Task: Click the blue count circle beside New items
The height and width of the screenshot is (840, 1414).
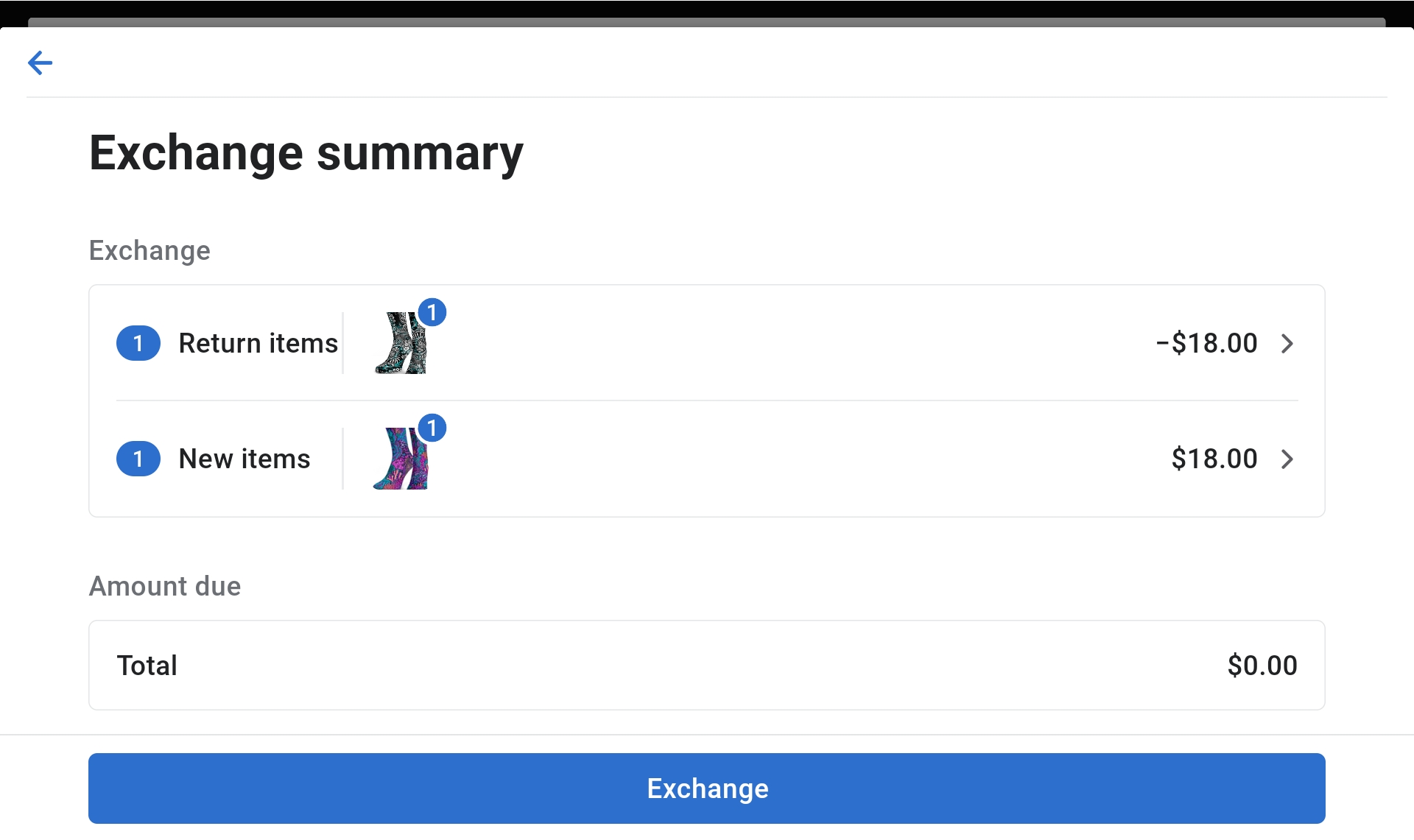Action: [138, 459]
